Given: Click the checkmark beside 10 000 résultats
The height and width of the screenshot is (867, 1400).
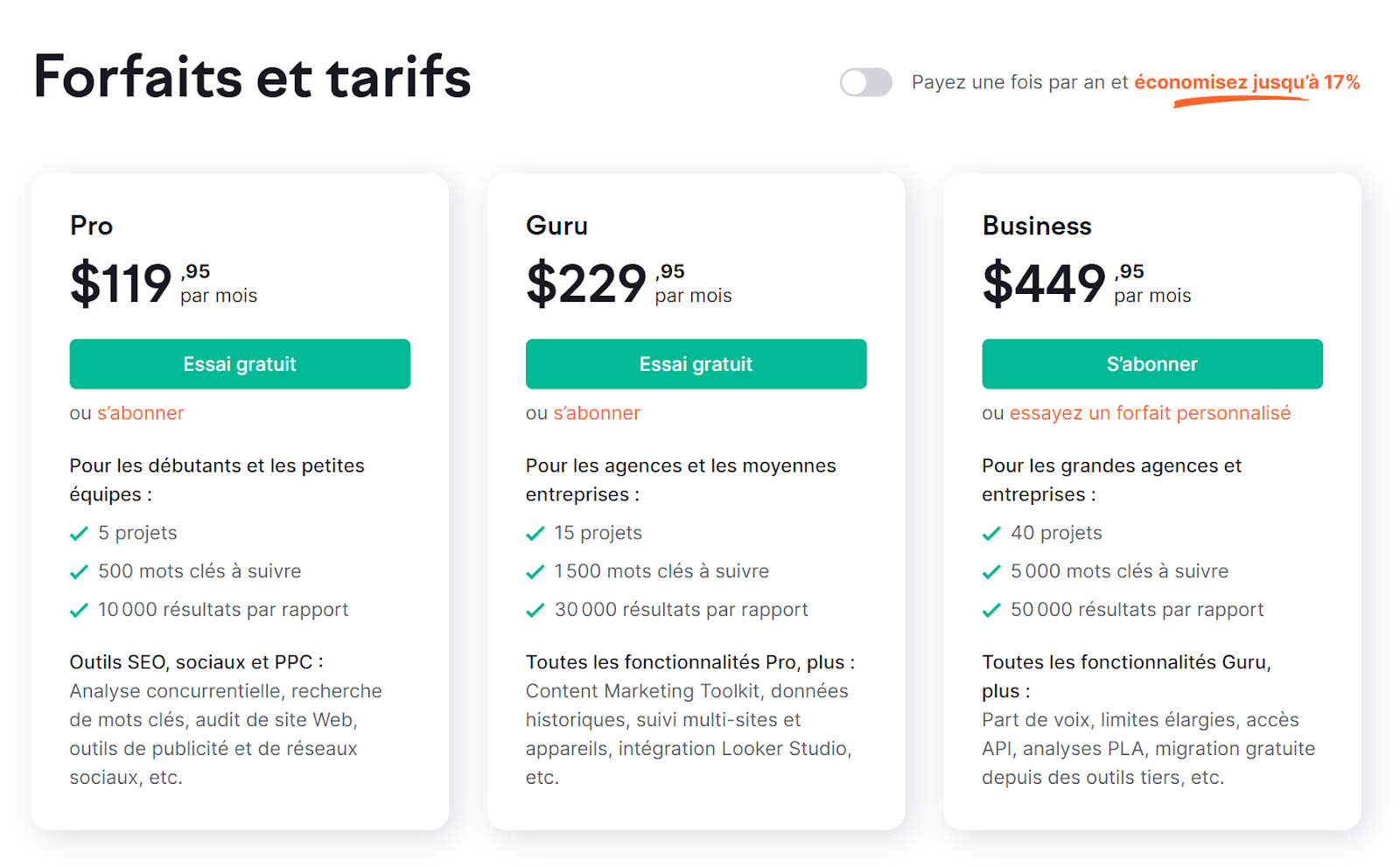Looking at the screenshot, I should 79,611.
